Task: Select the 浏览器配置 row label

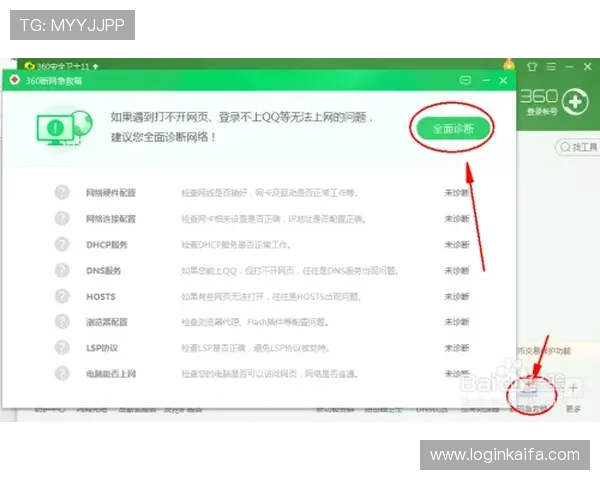Action: coord(106,322)
